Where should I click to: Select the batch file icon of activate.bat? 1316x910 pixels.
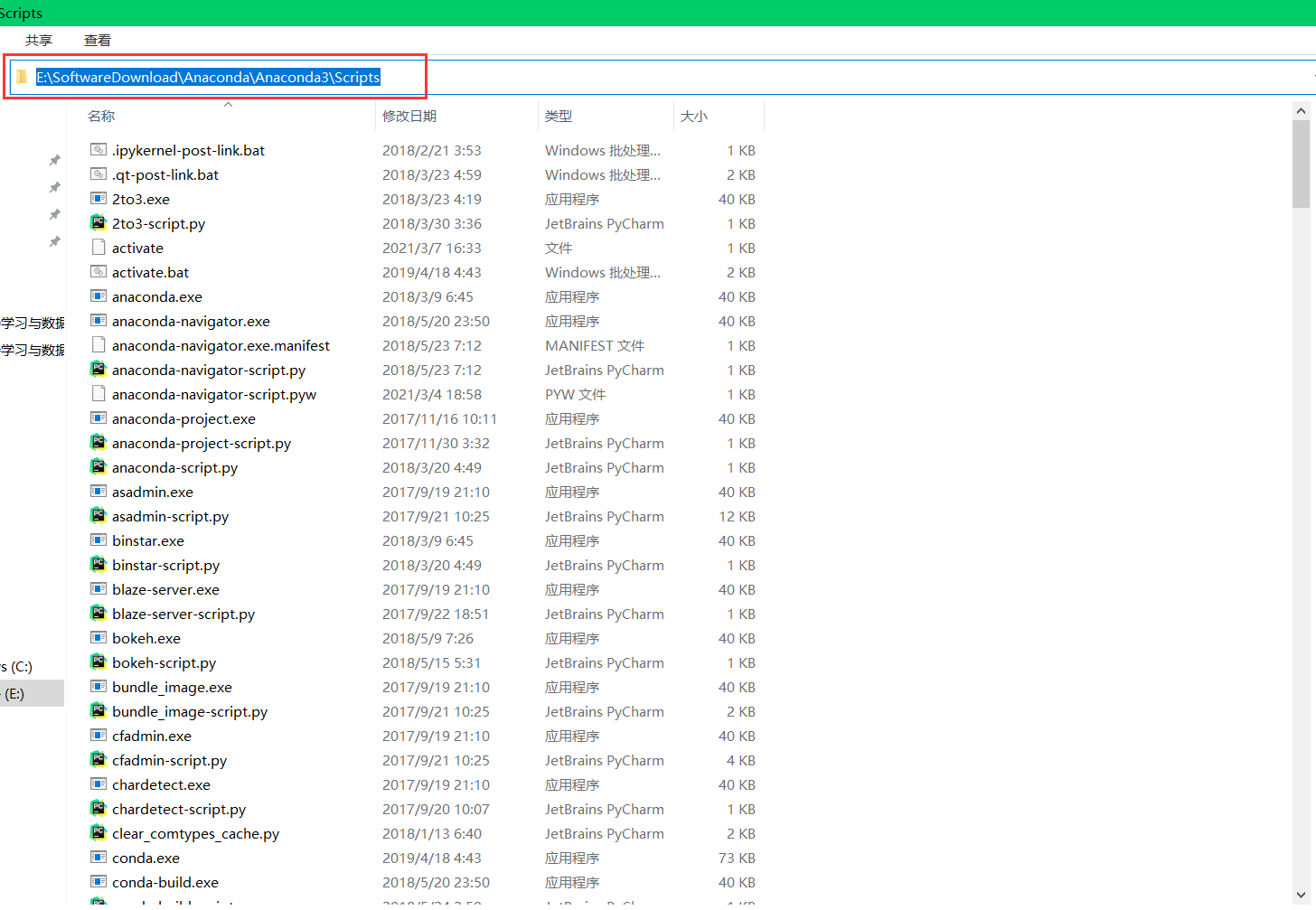(x=99, y=271)
